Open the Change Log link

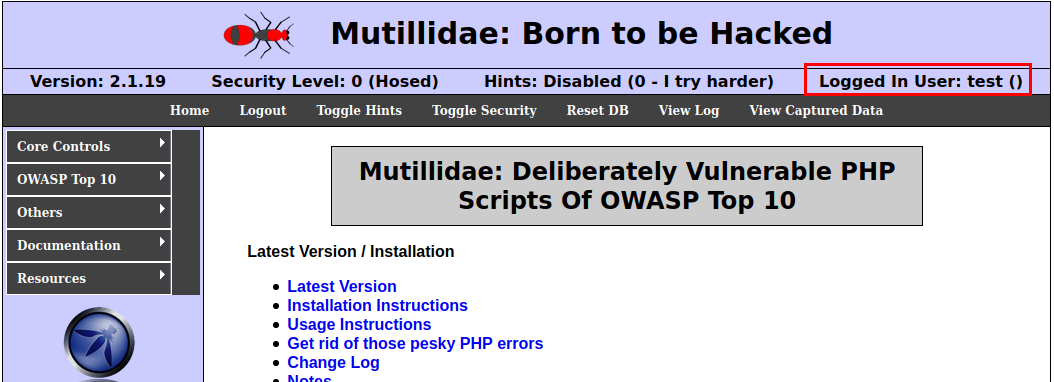333,362
